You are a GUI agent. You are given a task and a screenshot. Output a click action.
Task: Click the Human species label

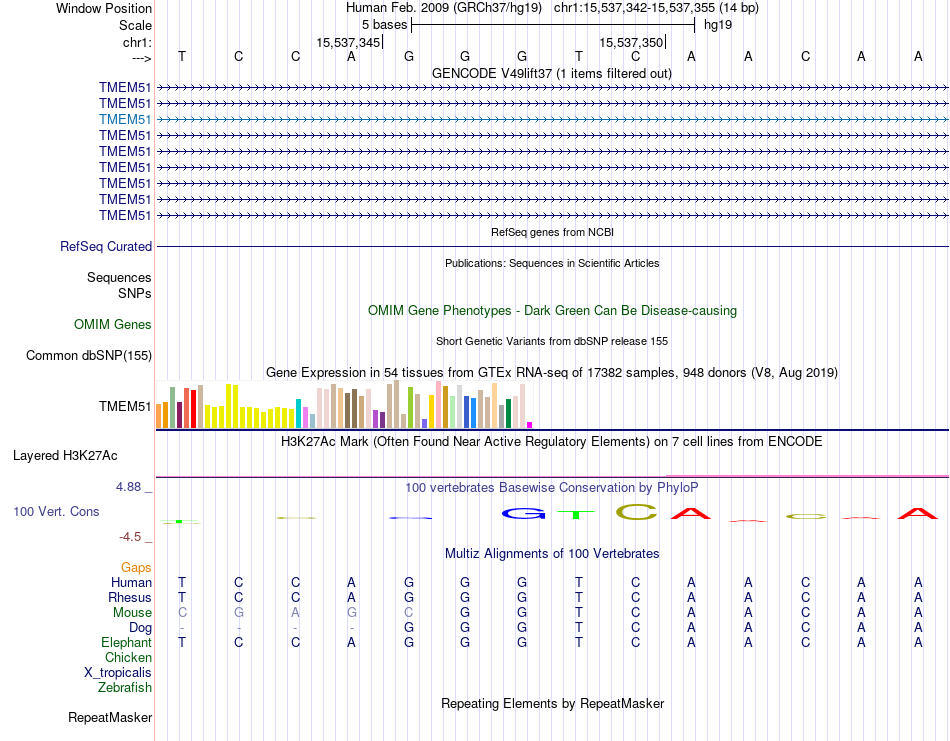[131, 583]
